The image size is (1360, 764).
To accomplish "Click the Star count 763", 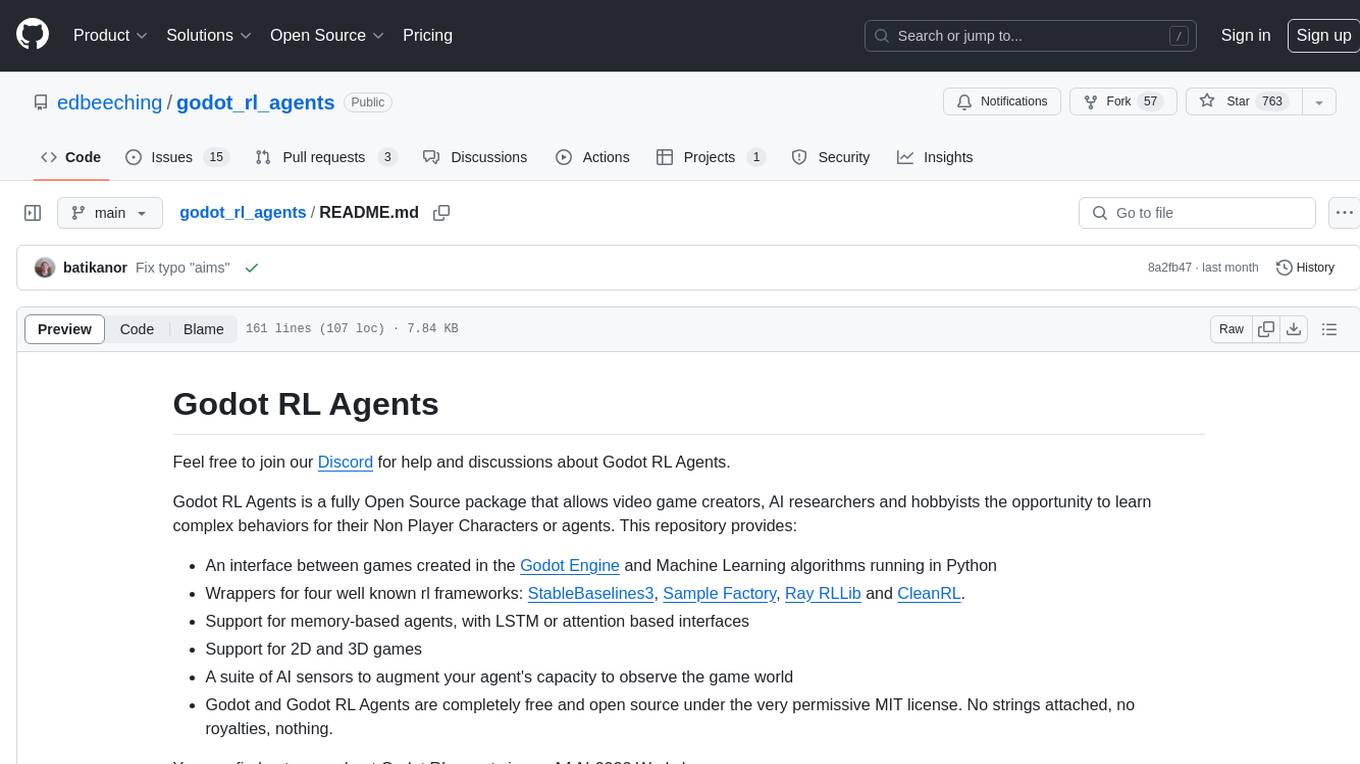I will [1272, 102].
